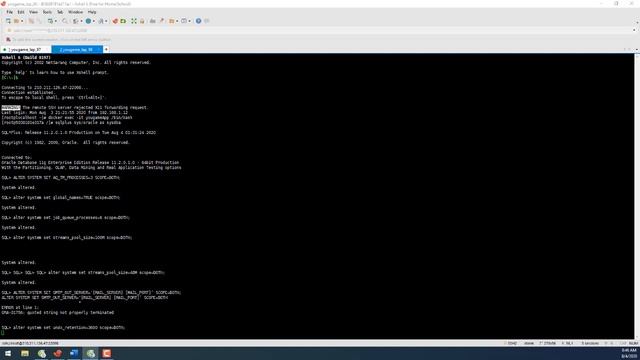Screen dimensions: 640x360
Task: Close the yougame_bp_98 tab
Action: point(100,50)
